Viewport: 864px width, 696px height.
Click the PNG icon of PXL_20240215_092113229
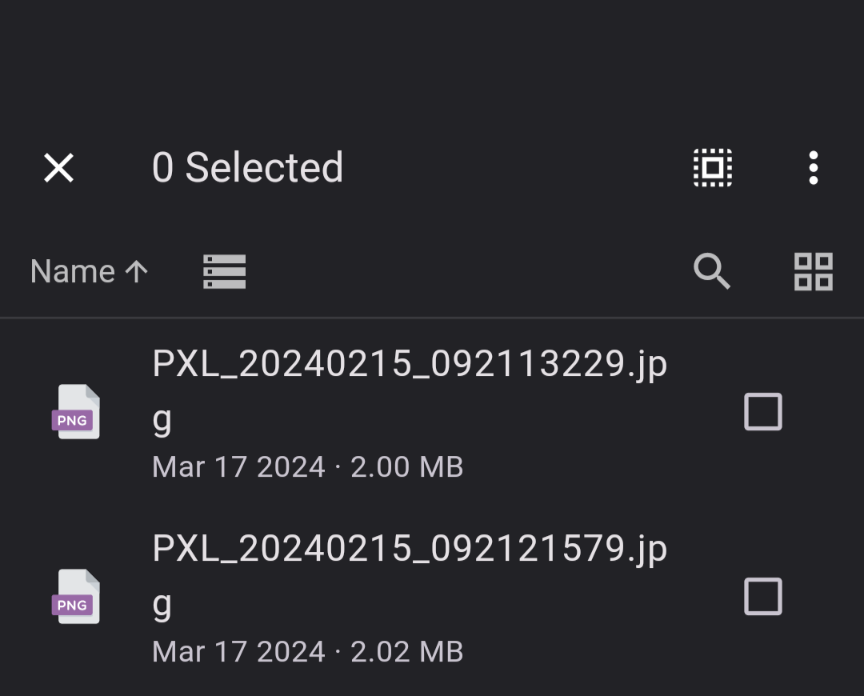[x=76, y=412]
